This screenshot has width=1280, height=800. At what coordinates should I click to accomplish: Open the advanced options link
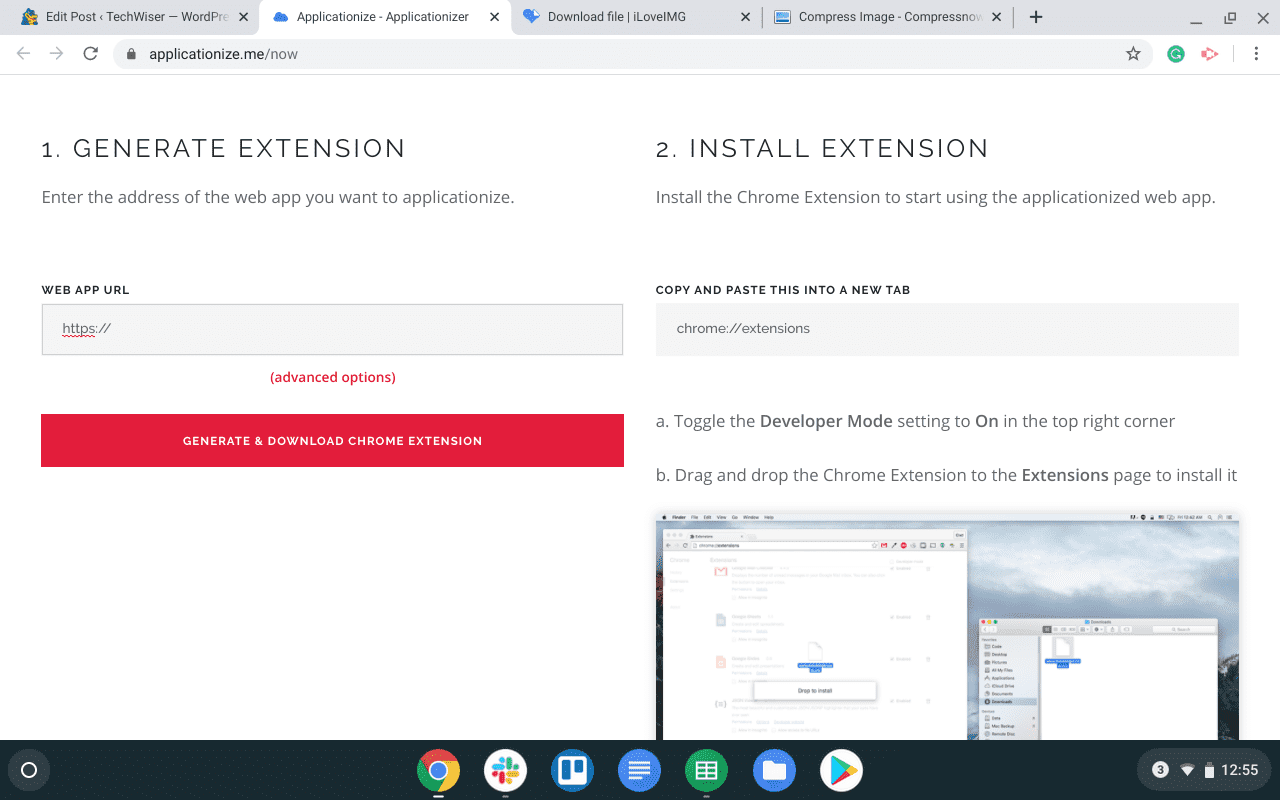pos(332,377)
